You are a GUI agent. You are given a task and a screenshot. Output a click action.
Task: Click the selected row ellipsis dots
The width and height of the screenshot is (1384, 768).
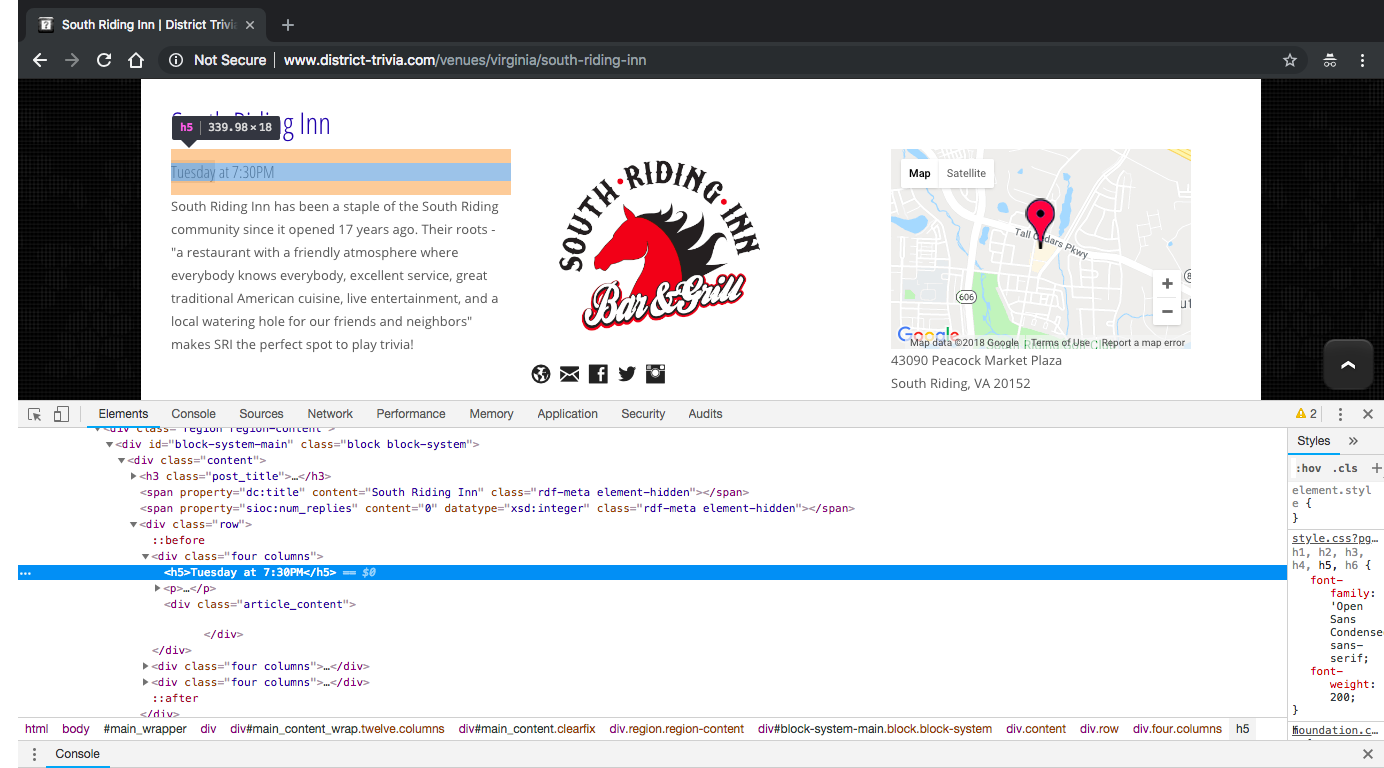(25, 573)
